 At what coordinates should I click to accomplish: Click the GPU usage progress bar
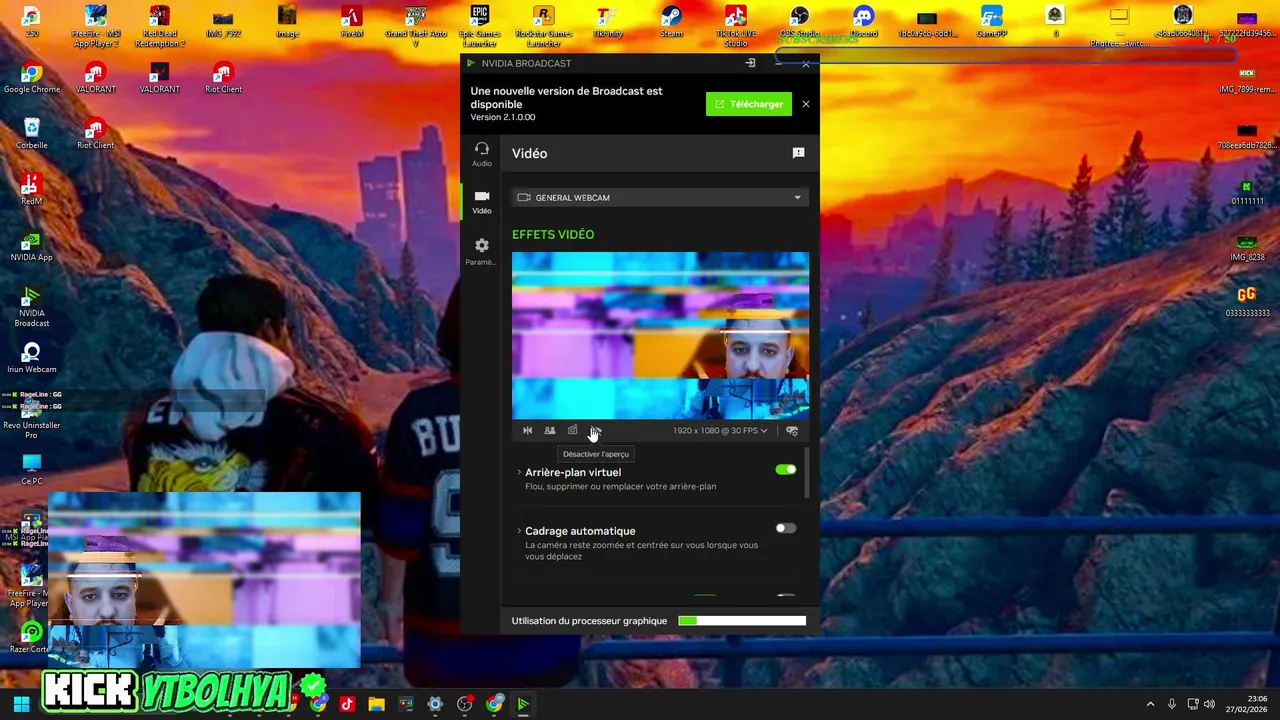click(x=742, y=621)
